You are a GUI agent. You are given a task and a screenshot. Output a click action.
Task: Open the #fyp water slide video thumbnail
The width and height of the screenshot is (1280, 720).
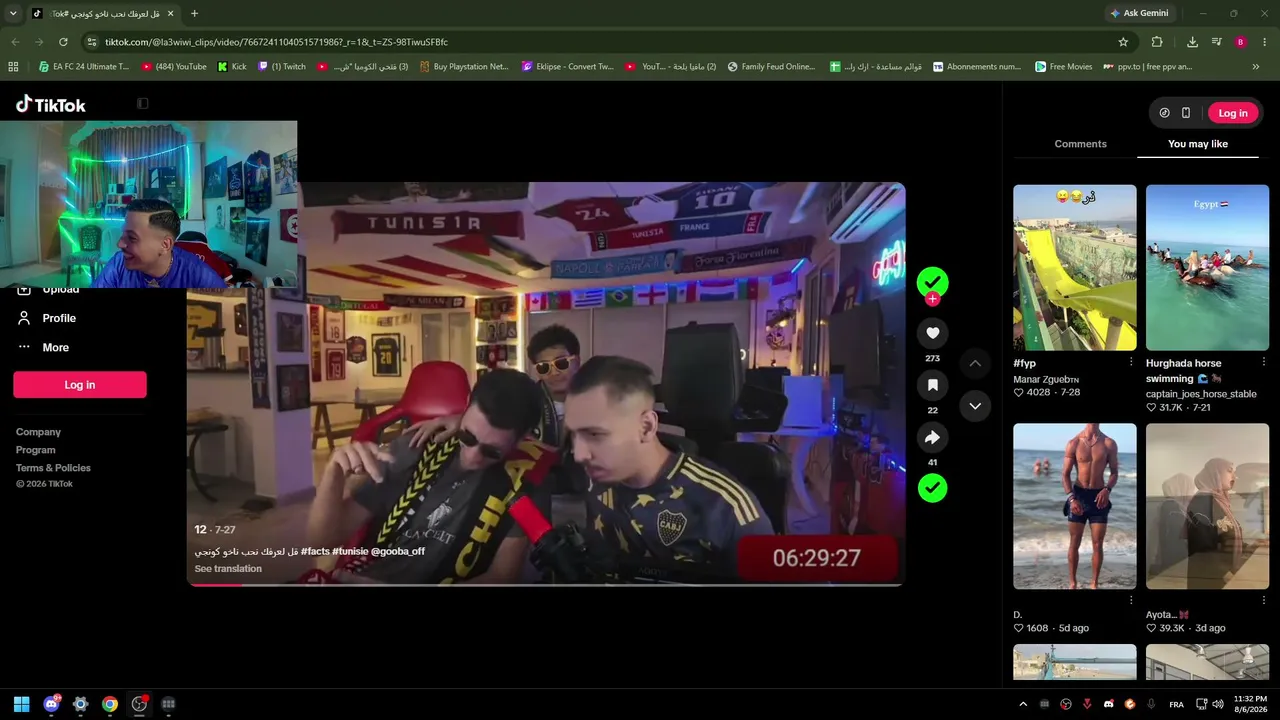[1075, 267]
